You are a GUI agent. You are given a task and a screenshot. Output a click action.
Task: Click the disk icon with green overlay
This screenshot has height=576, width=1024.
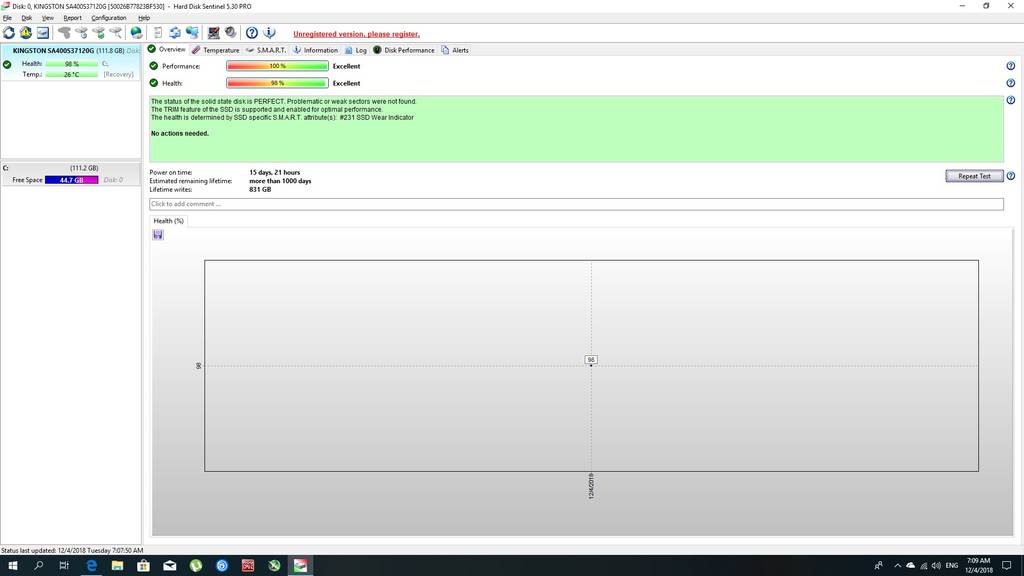(99, 33)
